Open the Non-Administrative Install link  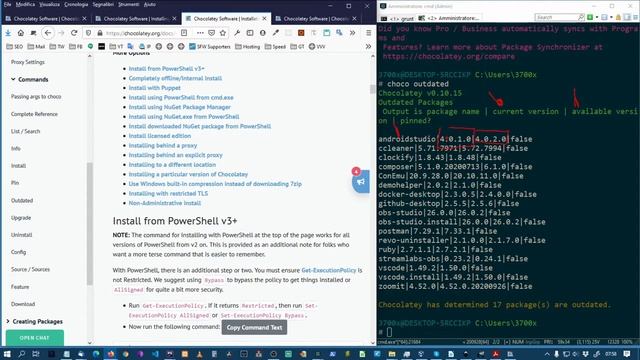pyautogui.click(x=164, y=203)
